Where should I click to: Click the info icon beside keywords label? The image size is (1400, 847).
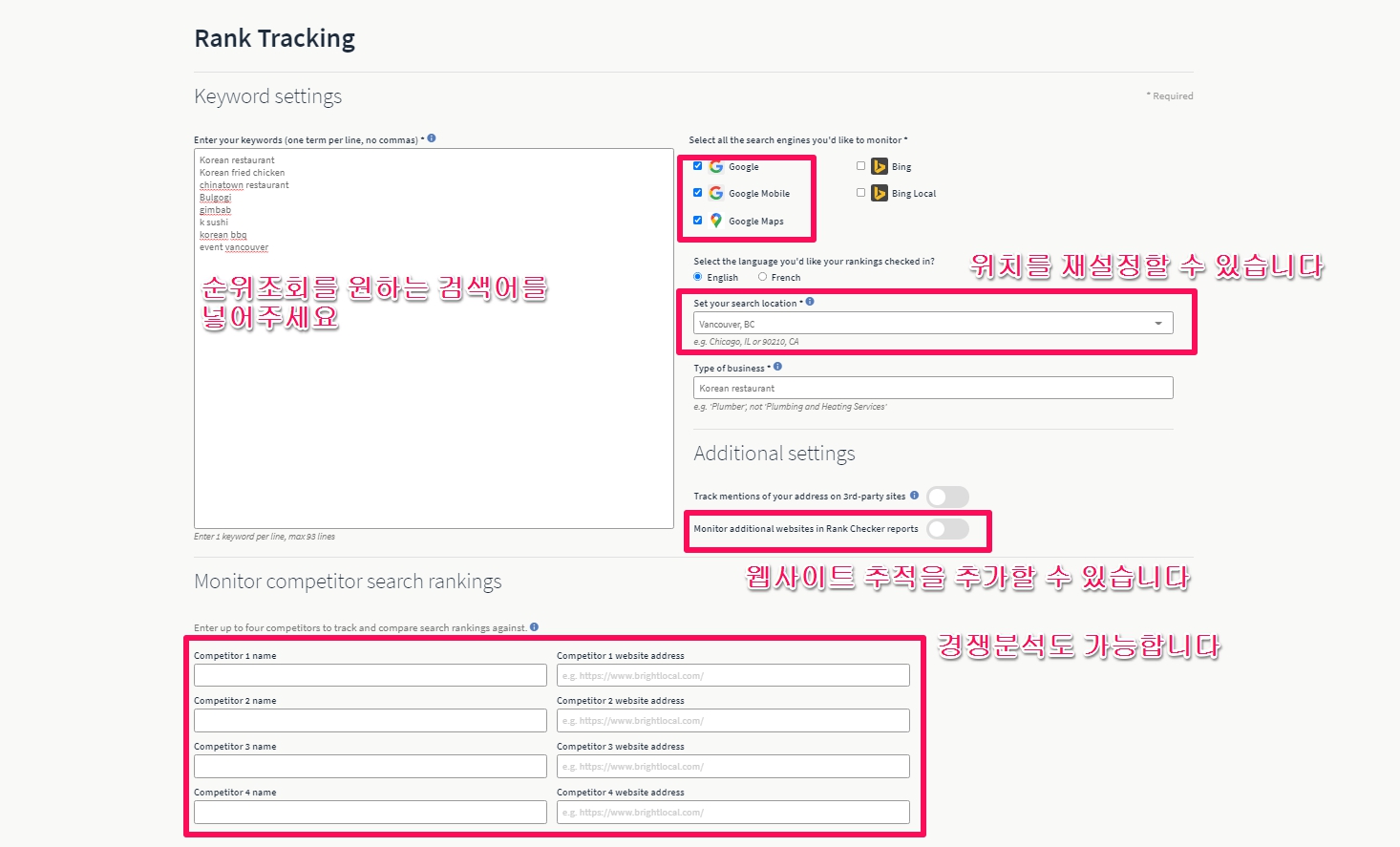[x=432, y=138]
